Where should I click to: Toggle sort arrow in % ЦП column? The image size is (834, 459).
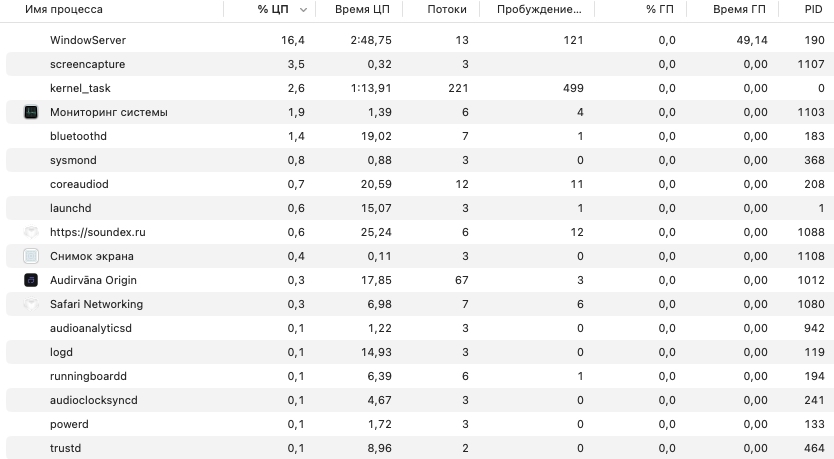point(303,10)
